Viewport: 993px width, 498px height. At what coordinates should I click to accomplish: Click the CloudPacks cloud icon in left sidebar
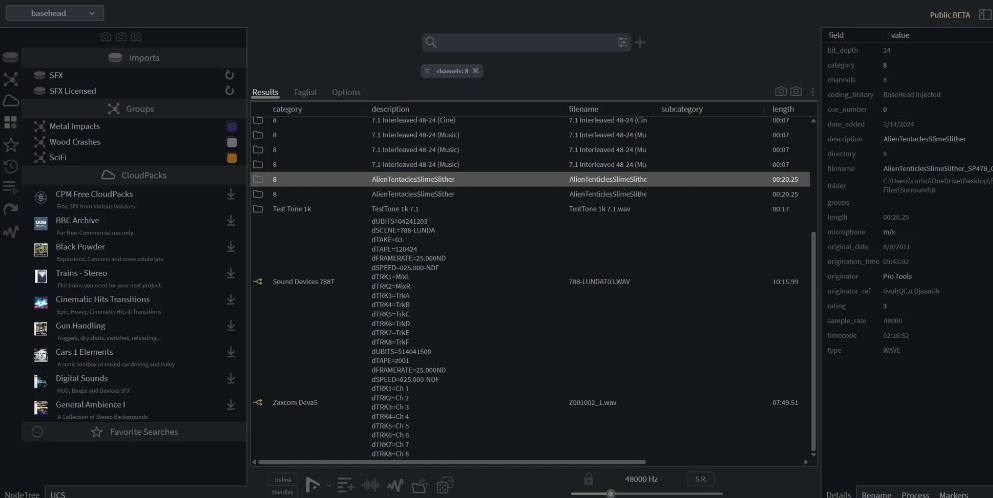click(x=11, y=100)
